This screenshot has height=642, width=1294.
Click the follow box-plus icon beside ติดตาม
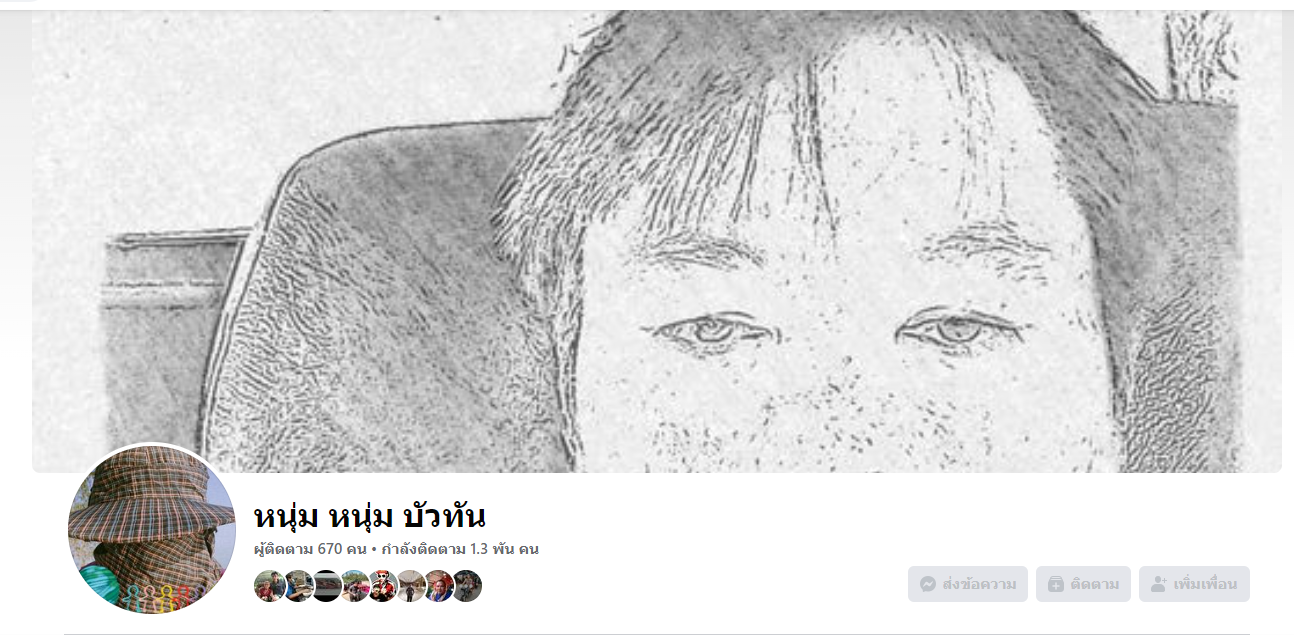[x=1055, y=584]
